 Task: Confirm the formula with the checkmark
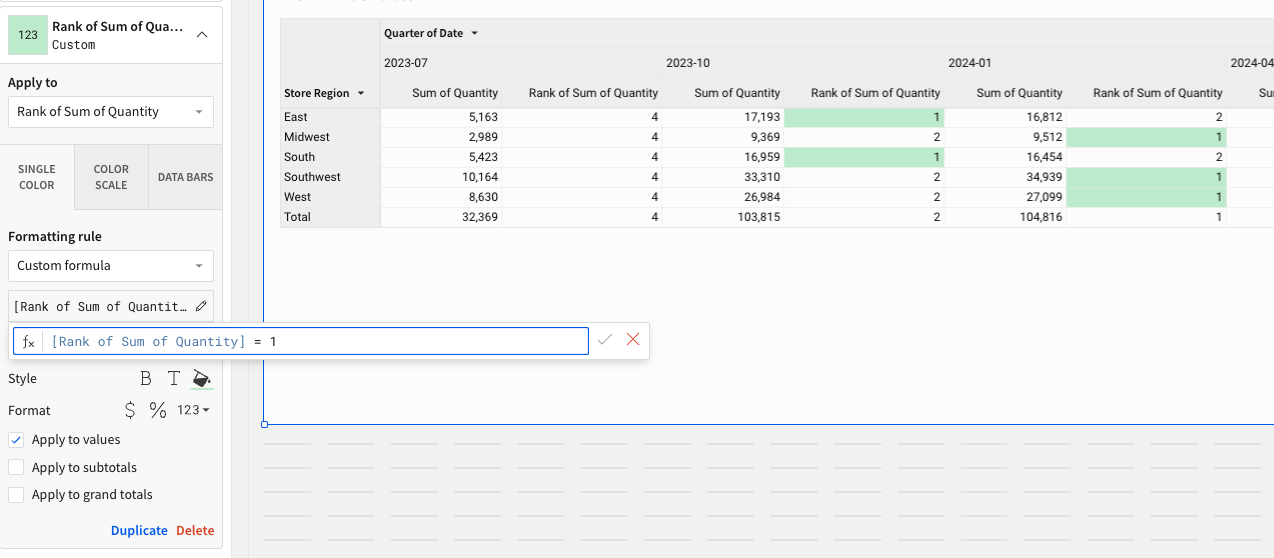604,340
